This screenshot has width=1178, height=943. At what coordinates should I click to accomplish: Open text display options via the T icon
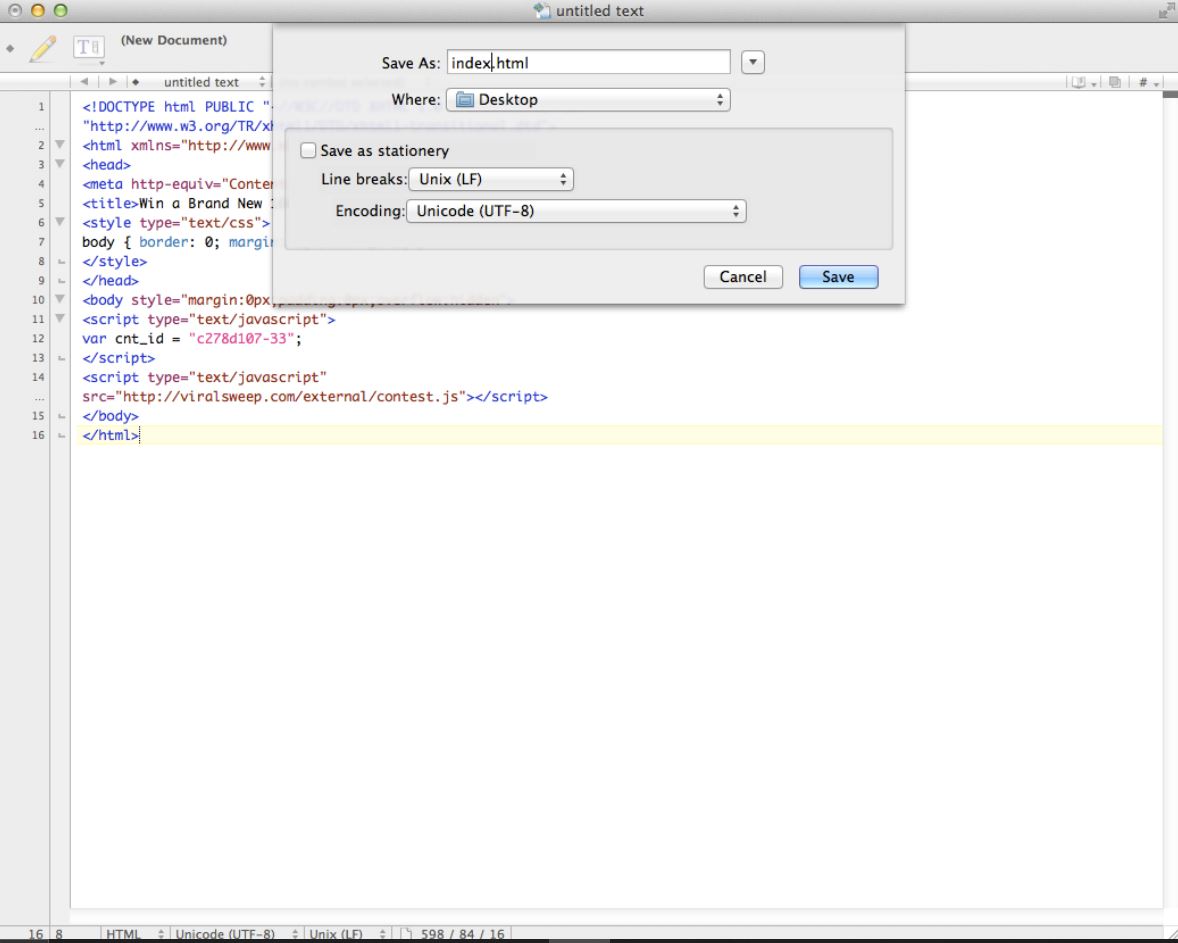pyautogui.click(x=86, y=47)
